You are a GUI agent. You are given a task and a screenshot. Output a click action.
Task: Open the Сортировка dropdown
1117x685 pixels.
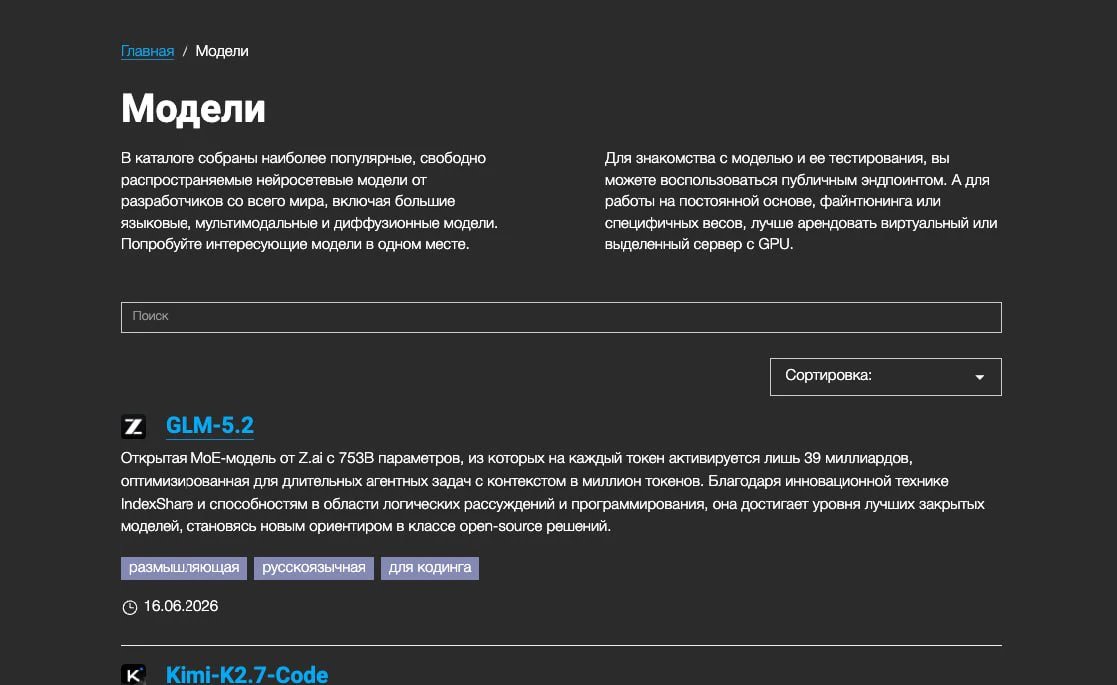click(x=885, y=377)
